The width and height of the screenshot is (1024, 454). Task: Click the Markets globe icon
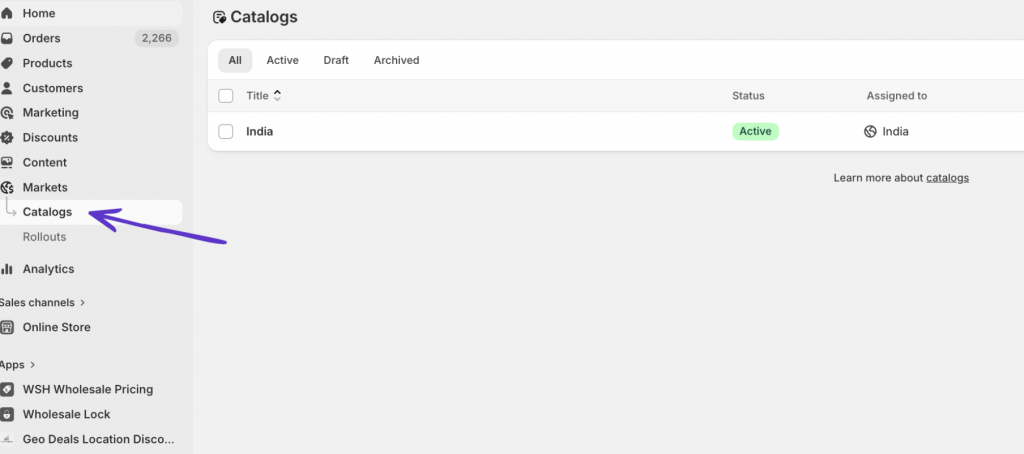[7, 187]
